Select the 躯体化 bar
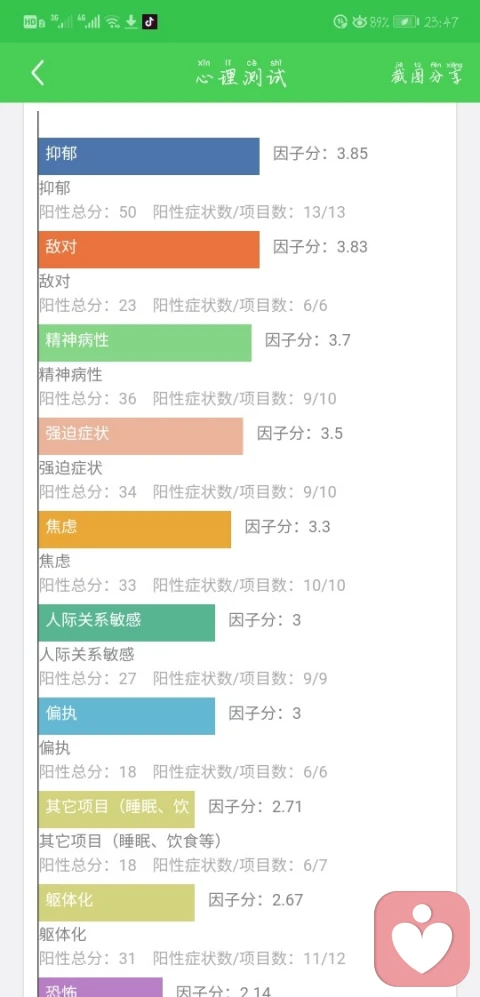Screen dimensions: 480x997 pyautogui.click(x=116, y=902)
